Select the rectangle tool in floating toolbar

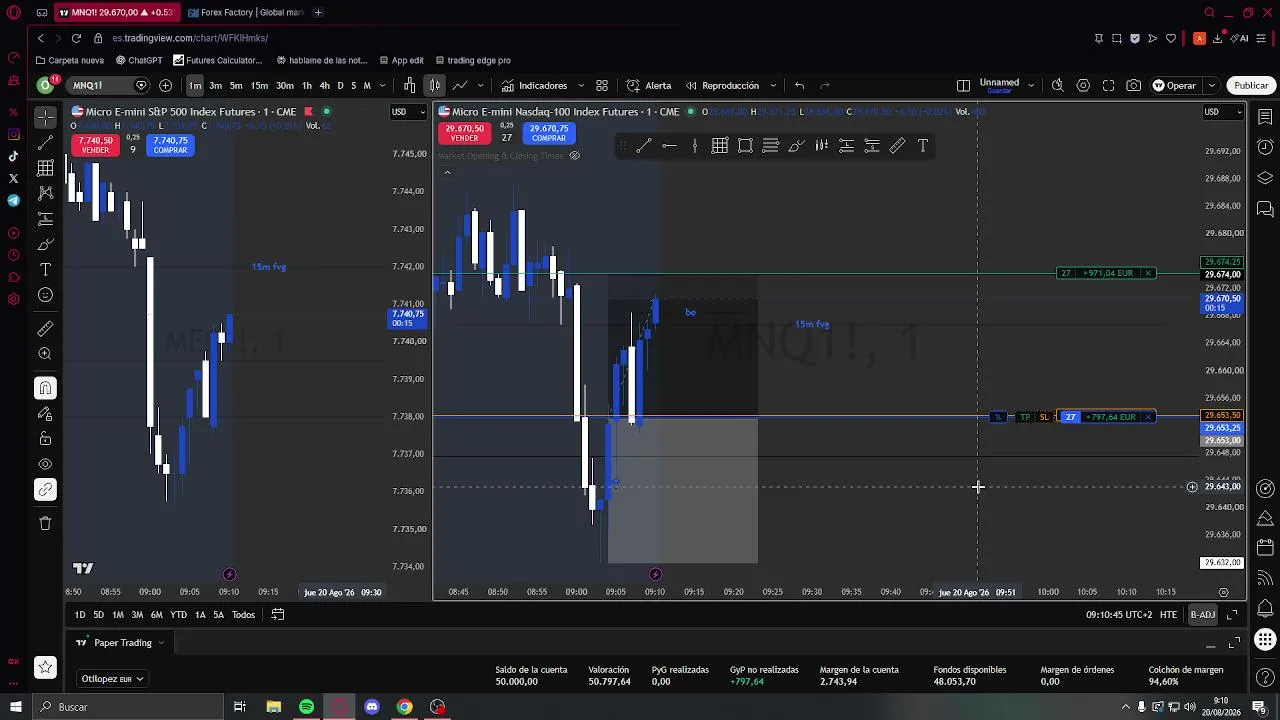745,146
